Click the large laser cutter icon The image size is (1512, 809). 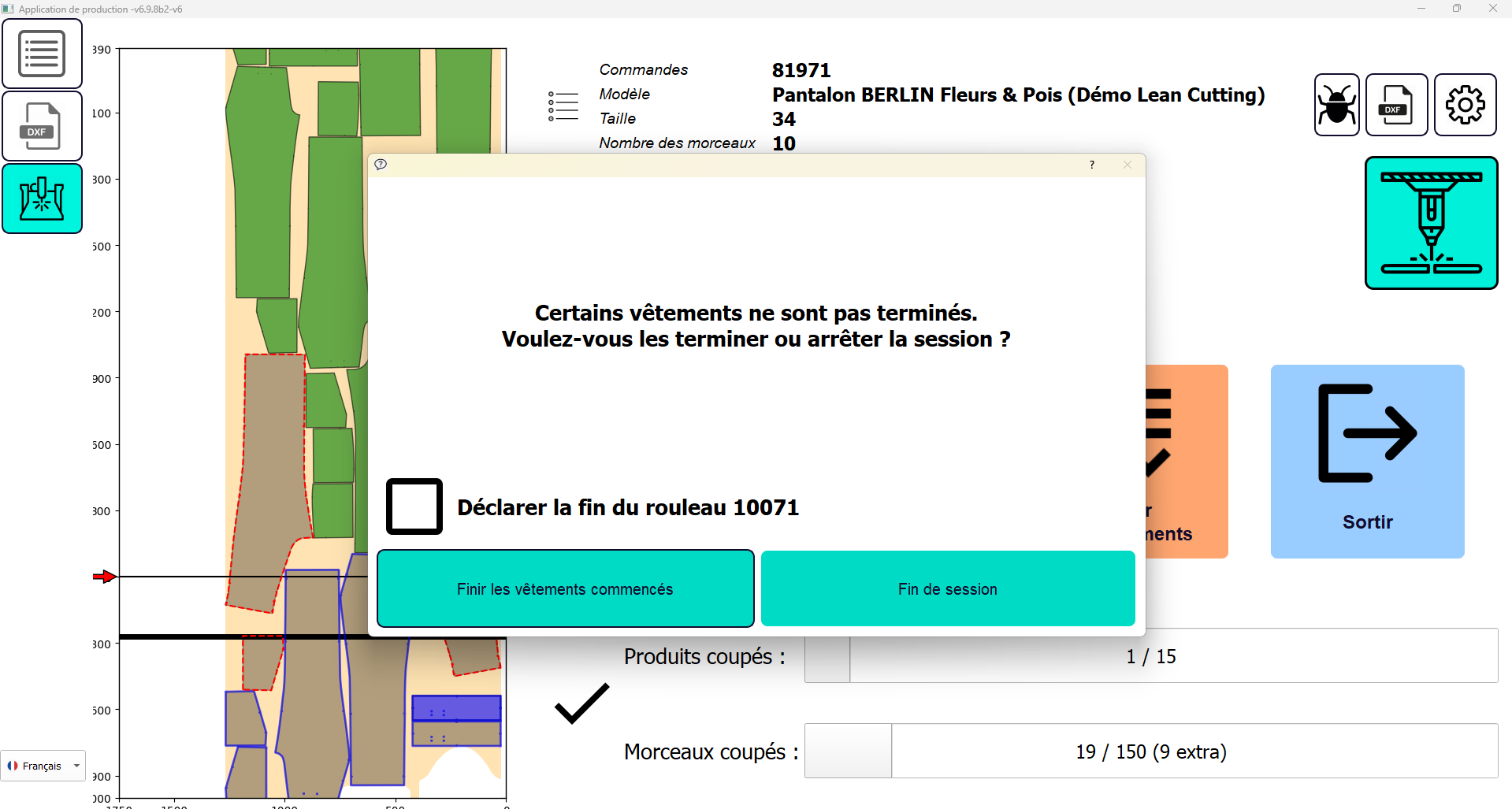(x=1431, y=223)
